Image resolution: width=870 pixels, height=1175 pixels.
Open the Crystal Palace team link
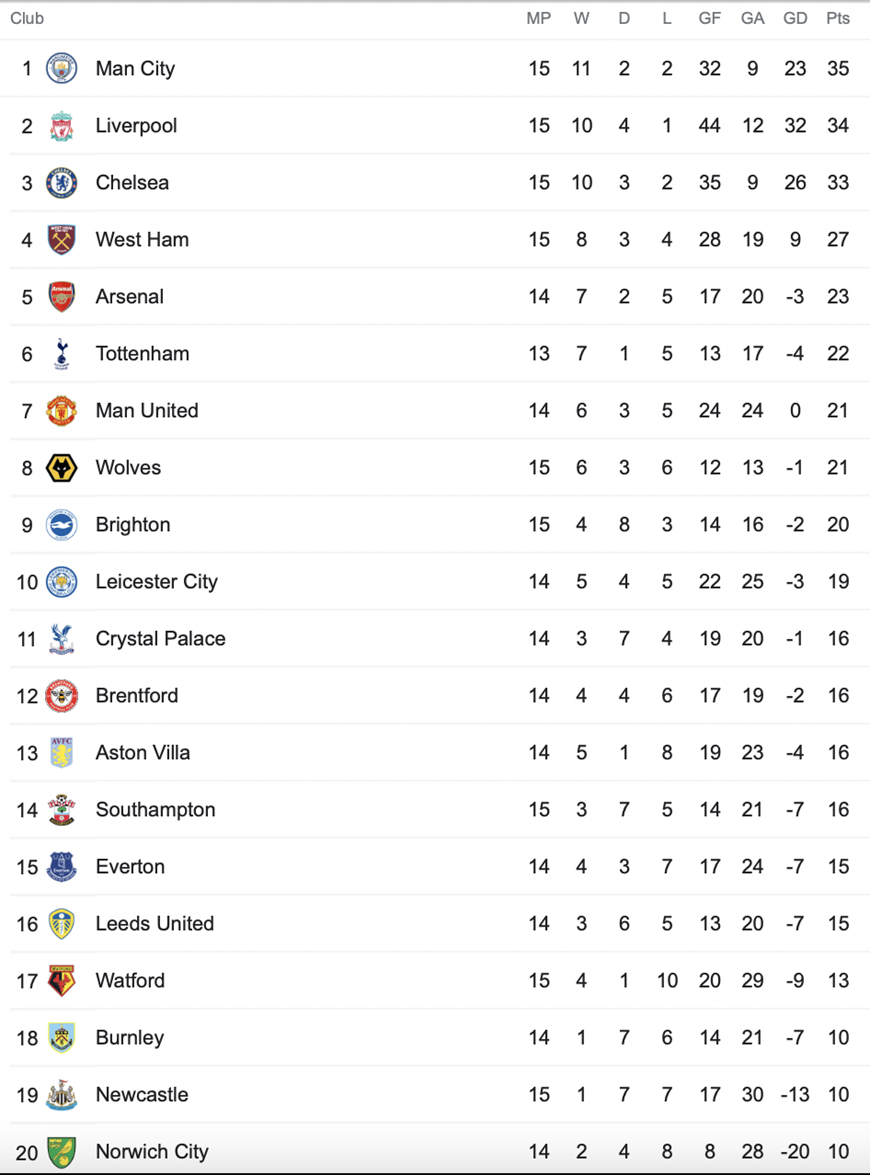click(160, 638)
